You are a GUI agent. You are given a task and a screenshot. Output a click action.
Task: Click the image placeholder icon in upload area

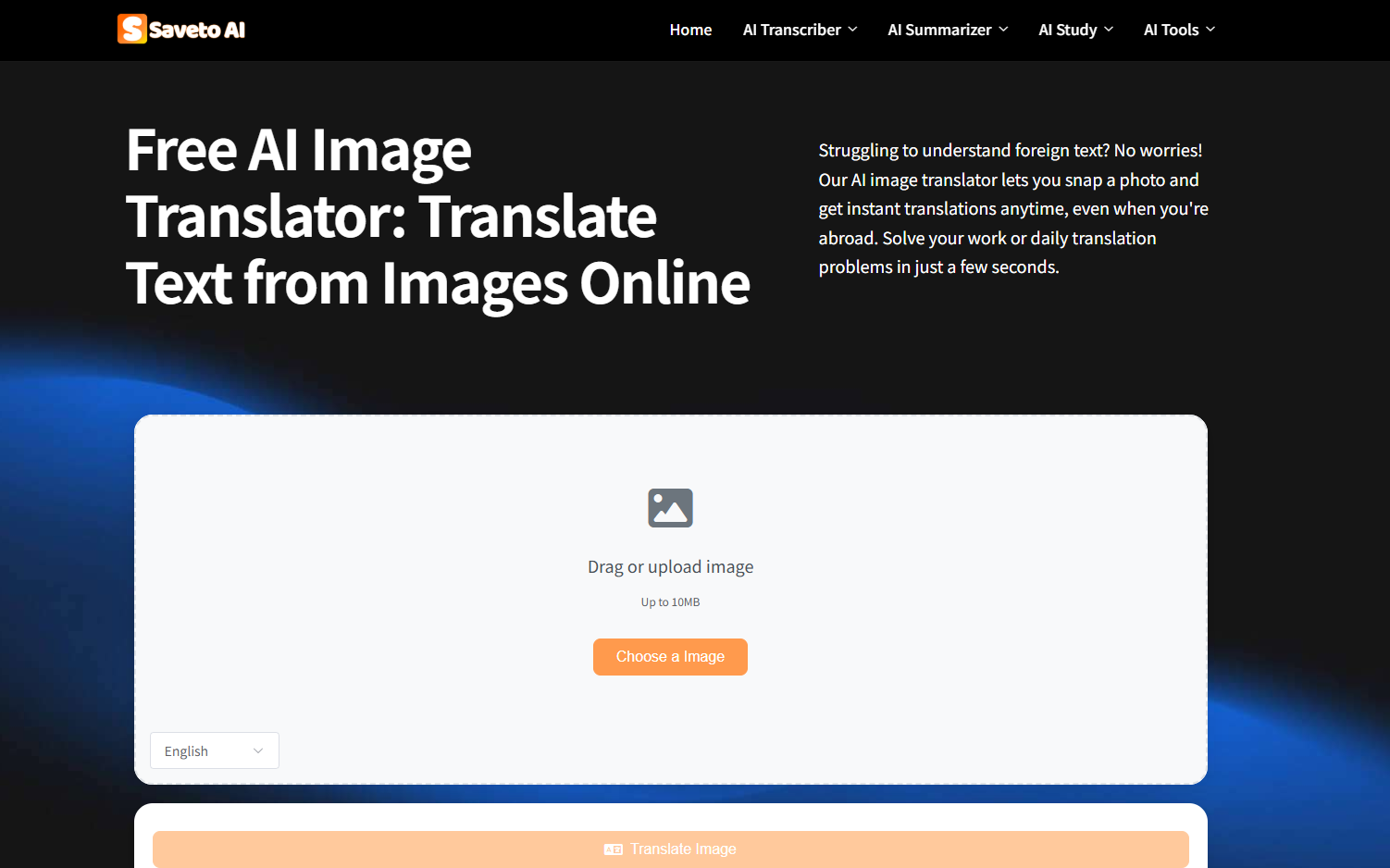(x=670, y=507)
